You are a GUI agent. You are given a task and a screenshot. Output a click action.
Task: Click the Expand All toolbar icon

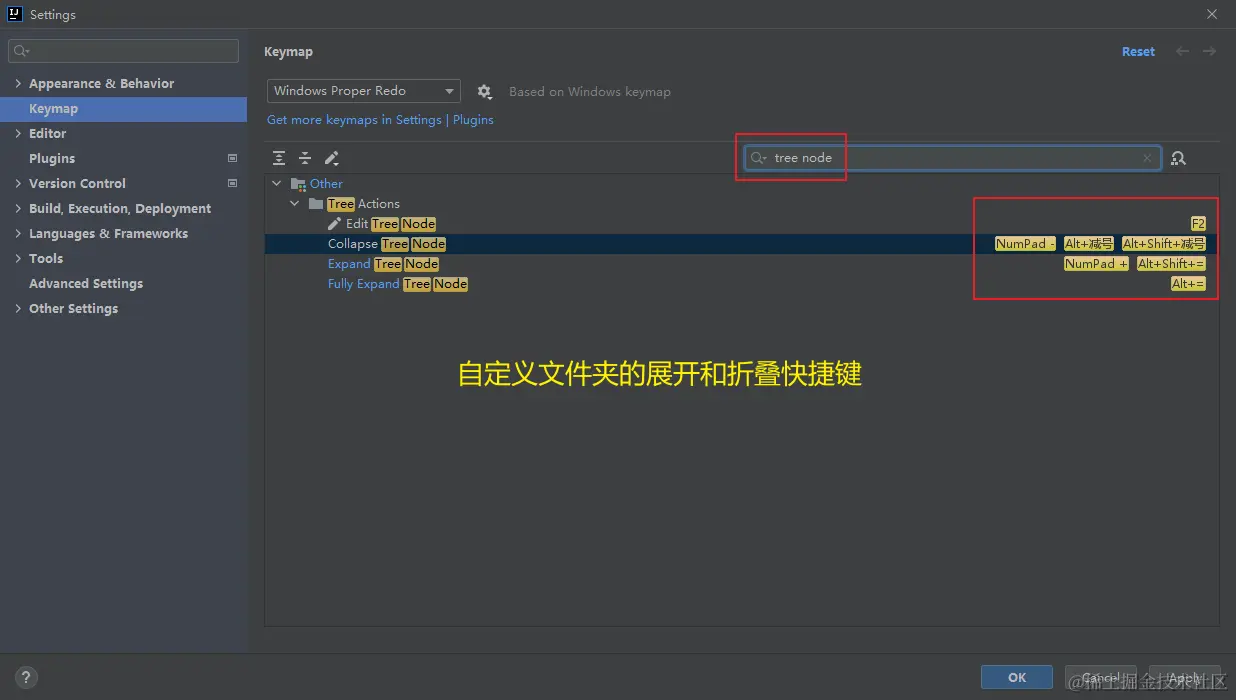[x=279, y=158]
